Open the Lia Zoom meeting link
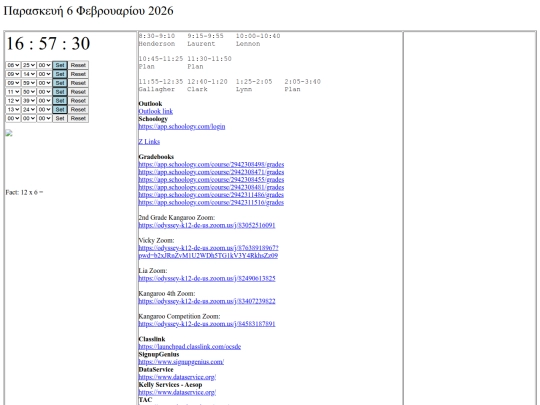Viewport: 540px width, 405px height. coord(207,278)
